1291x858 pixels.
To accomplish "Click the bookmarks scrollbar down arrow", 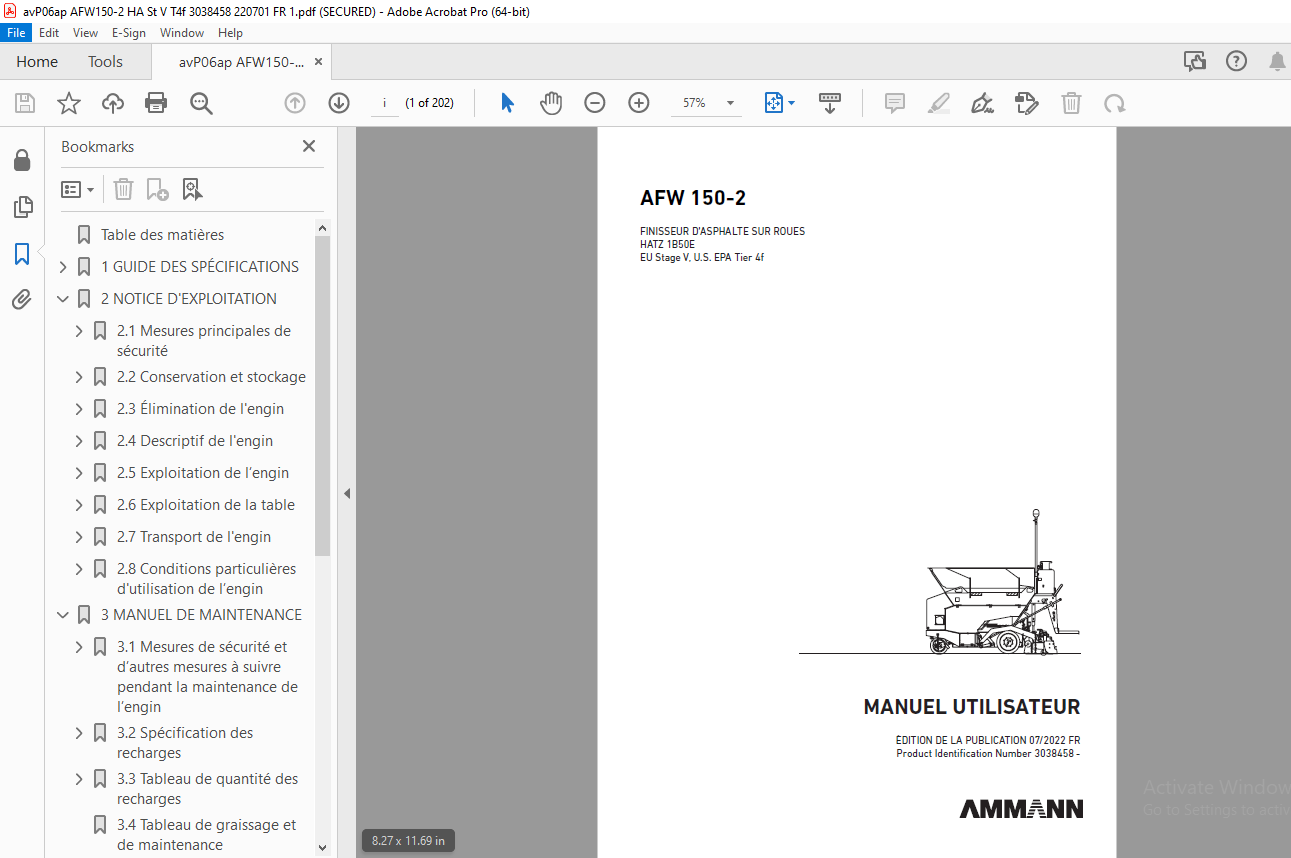I will coord(322,847).
